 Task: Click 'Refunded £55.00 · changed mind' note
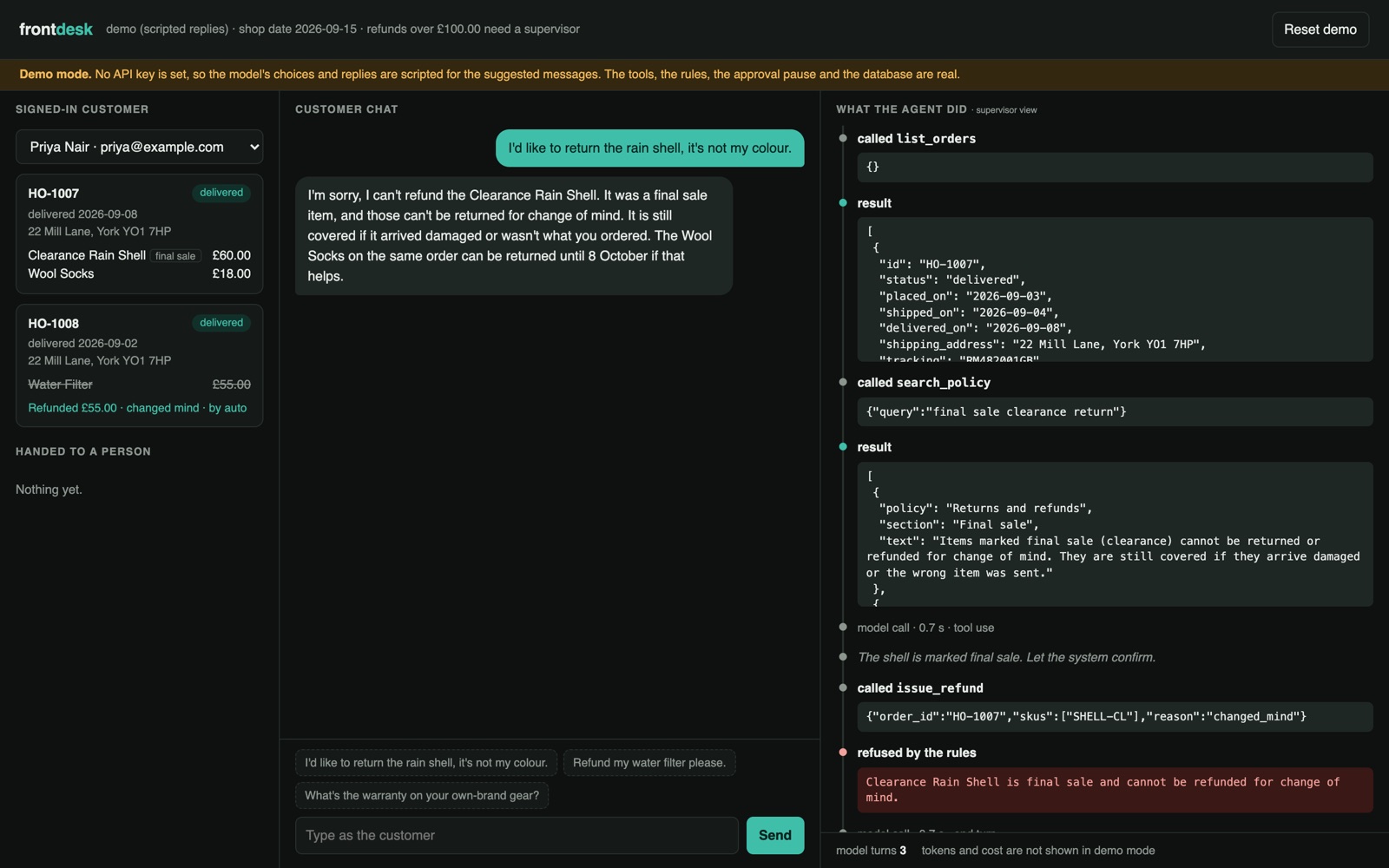(x=137, y=408)
